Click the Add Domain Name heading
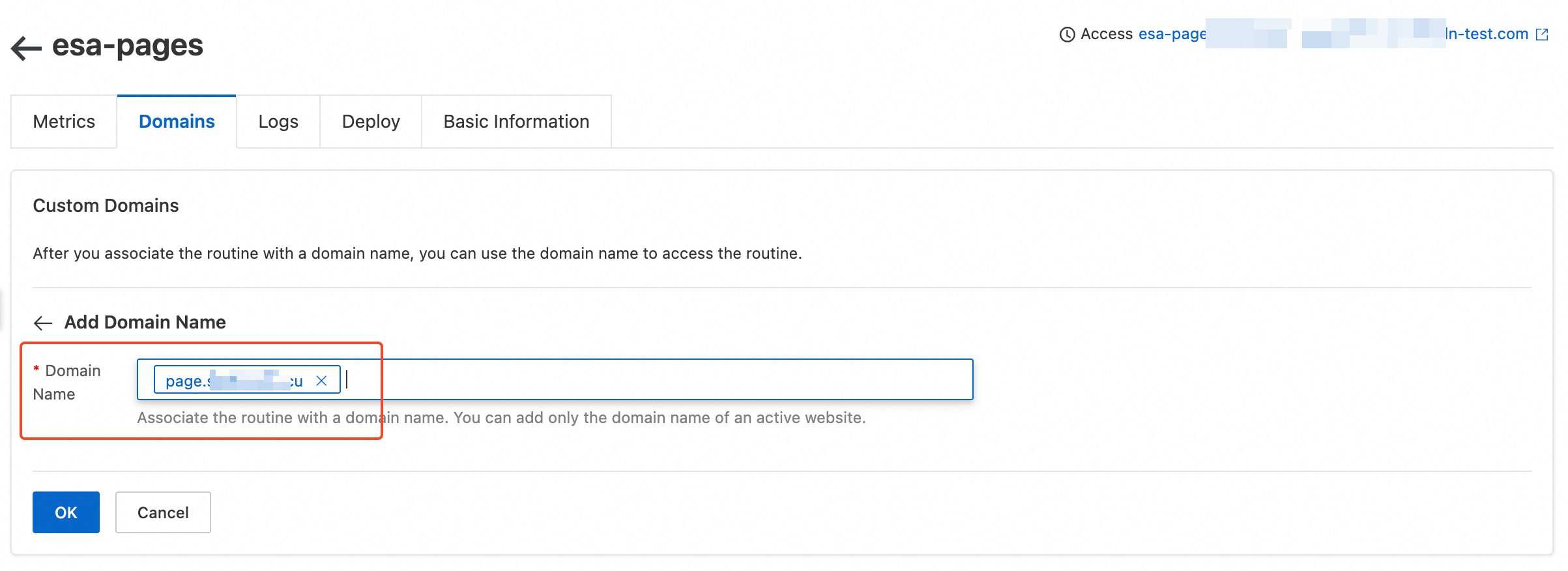This screenshot has height=571, width=1568. [x=145, y=322]
